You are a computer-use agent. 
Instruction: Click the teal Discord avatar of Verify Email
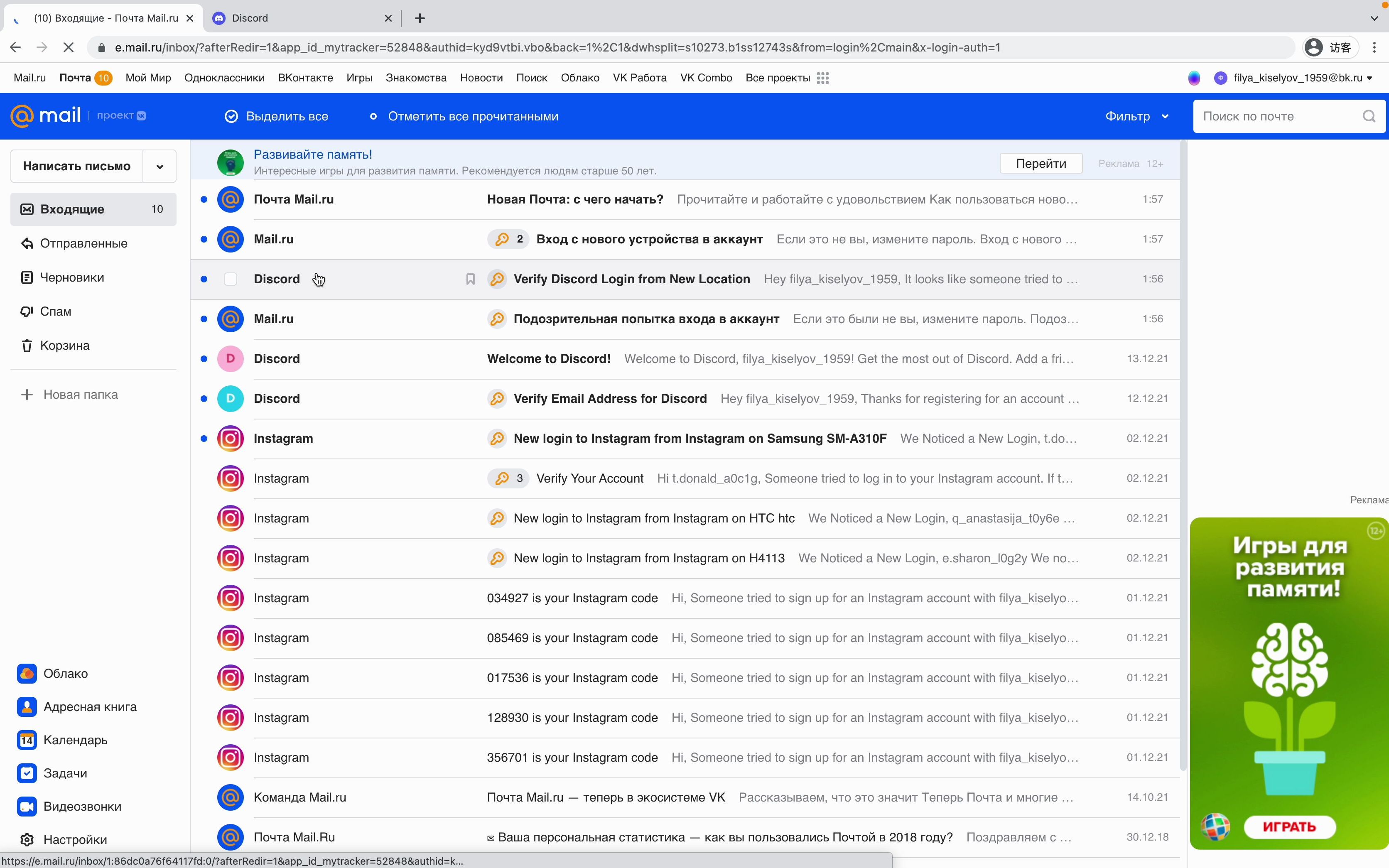pyautogui.click(x=230, y=398)
